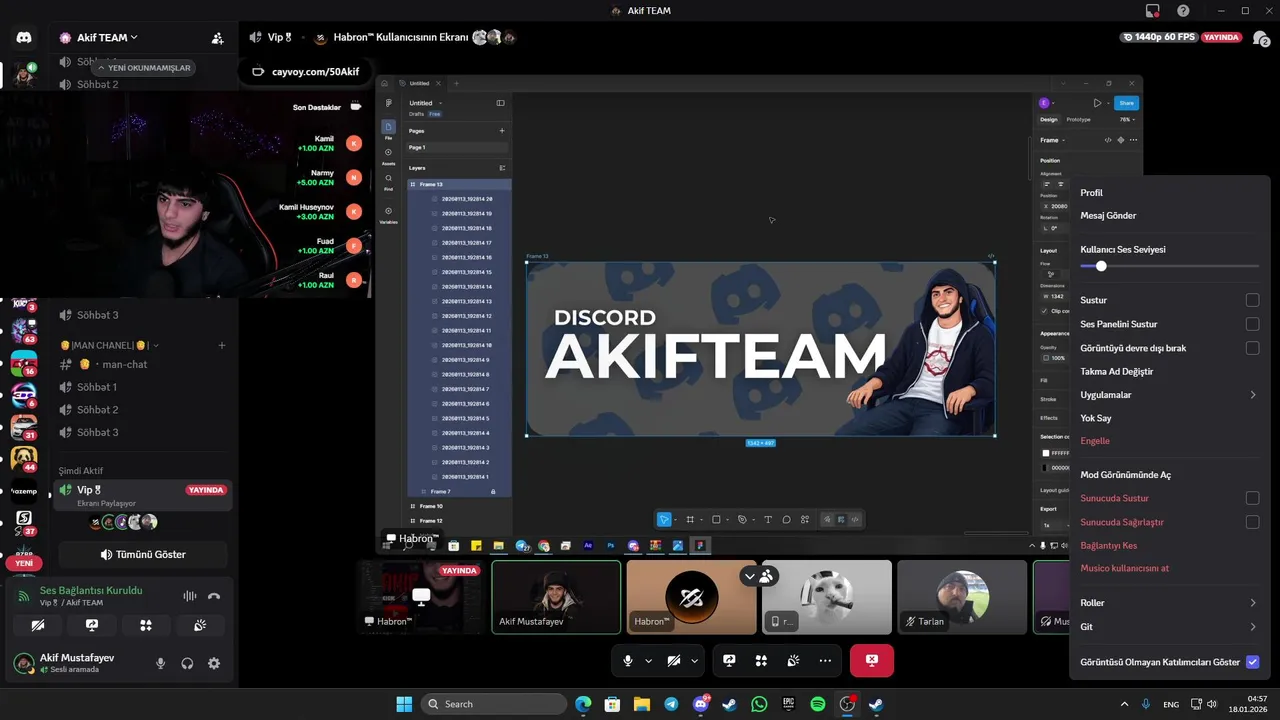
Task: Open more options three dots in call bar
Action: (825, 660)
